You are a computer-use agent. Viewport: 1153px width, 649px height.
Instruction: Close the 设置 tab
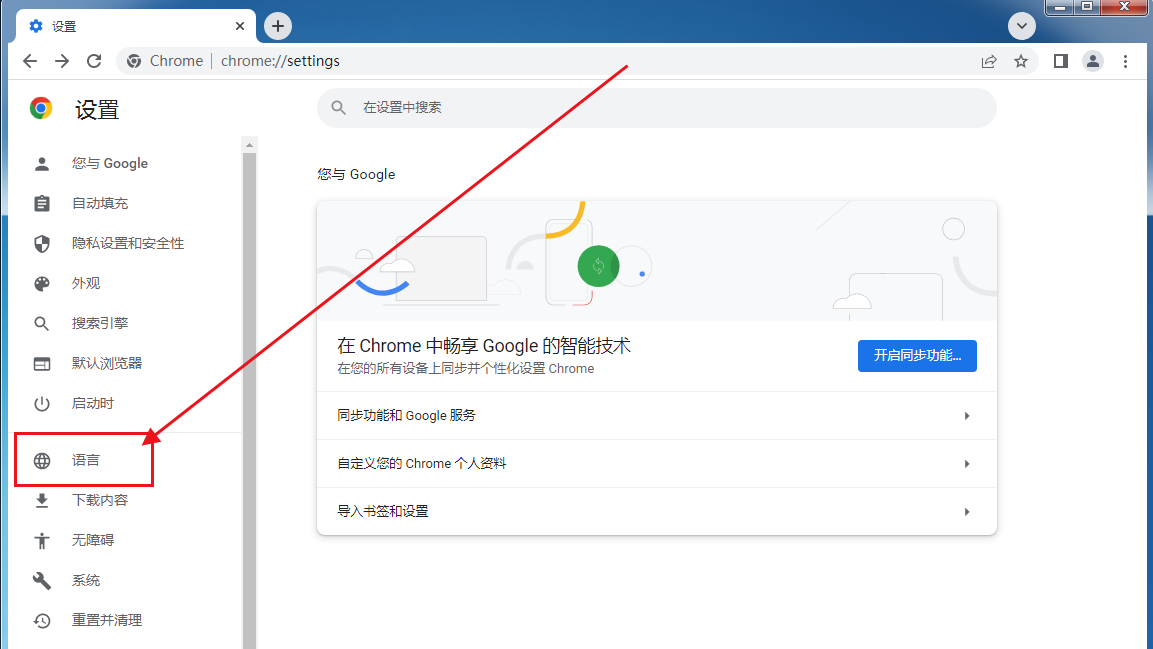pos(240,26)
